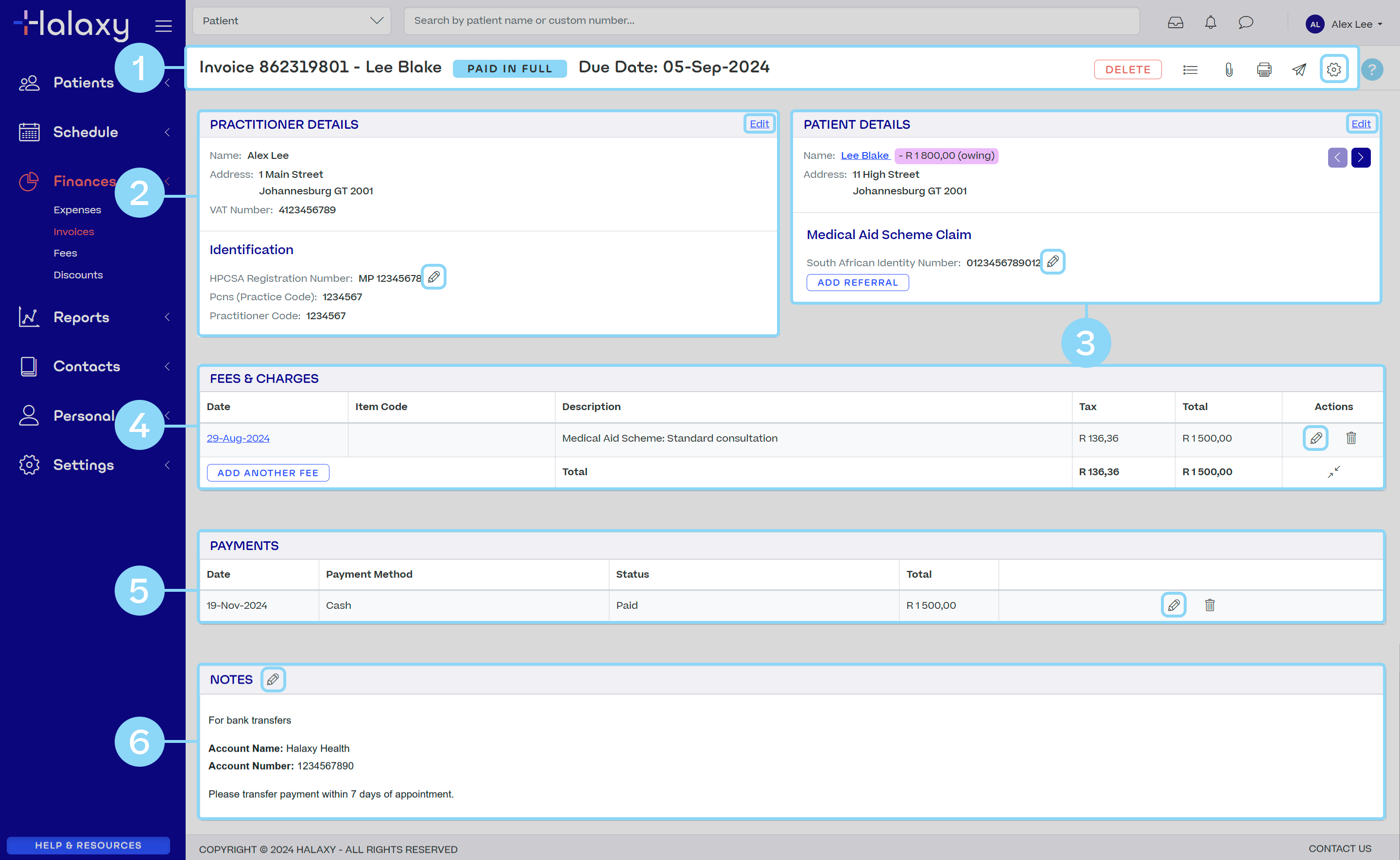Viewport: 1400px width, 860px height.
Task: Open the help question mark icon
Action: coord(1372,70)
